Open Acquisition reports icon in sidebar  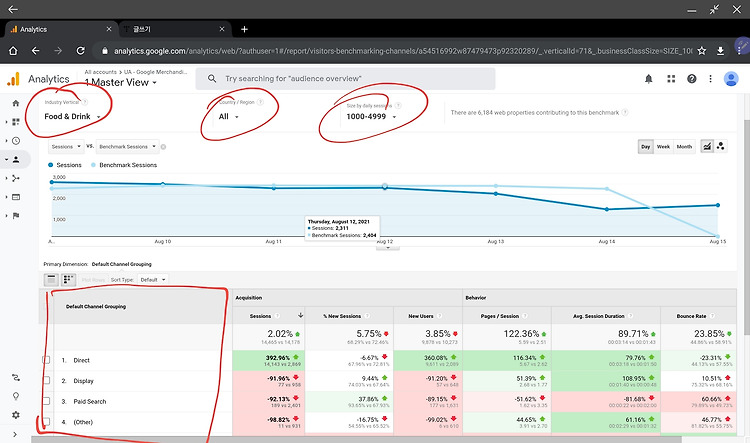pos(16,178)
